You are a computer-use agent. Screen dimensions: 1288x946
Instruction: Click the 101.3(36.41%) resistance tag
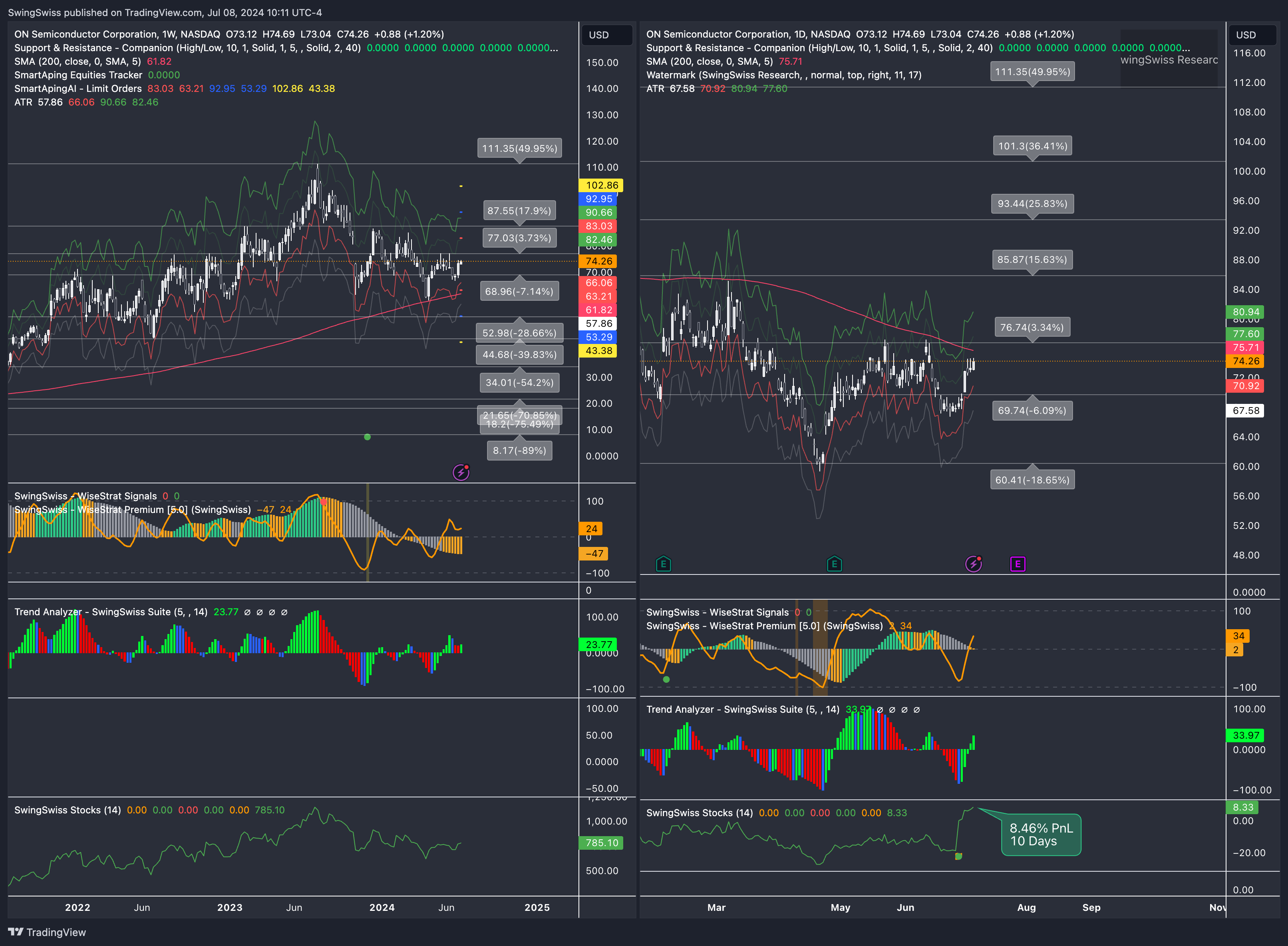pos(1033,146)
